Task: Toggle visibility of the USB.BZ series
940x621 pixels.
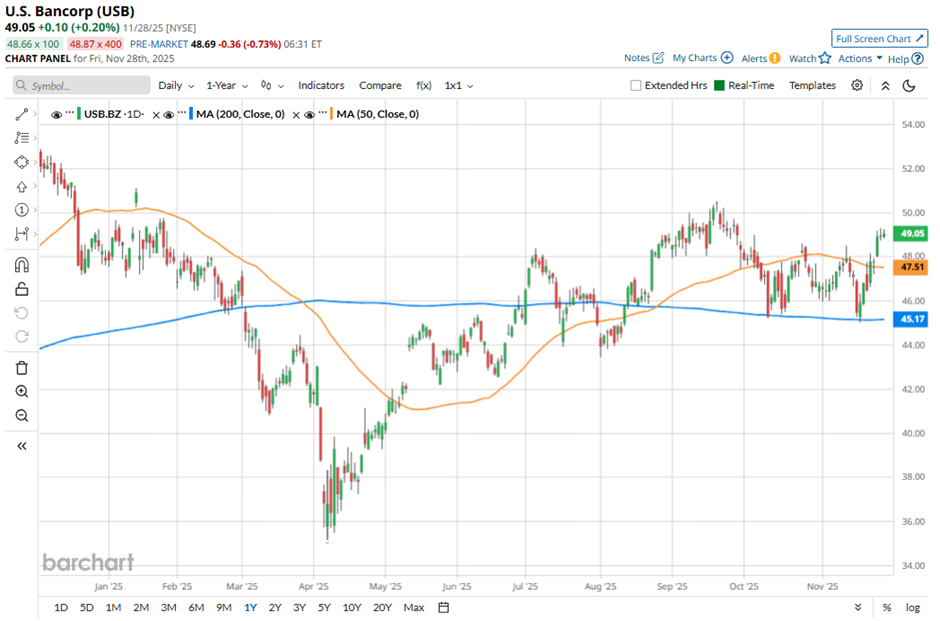Action: click(x=56, y=115)
